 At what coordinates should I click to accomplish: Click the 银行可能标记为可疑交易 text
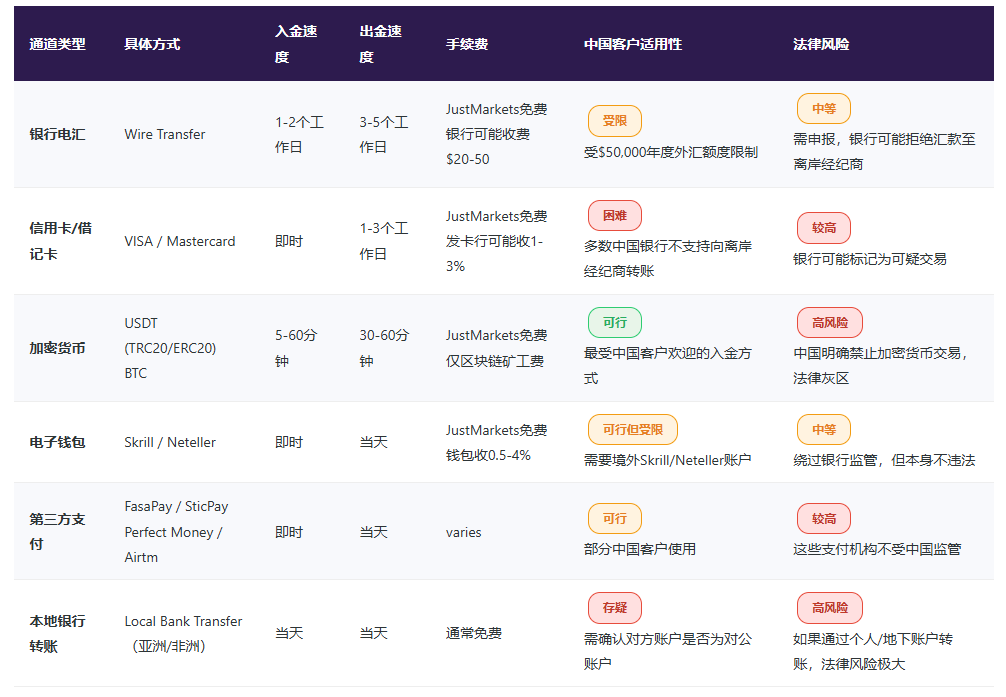click(870, 259)
